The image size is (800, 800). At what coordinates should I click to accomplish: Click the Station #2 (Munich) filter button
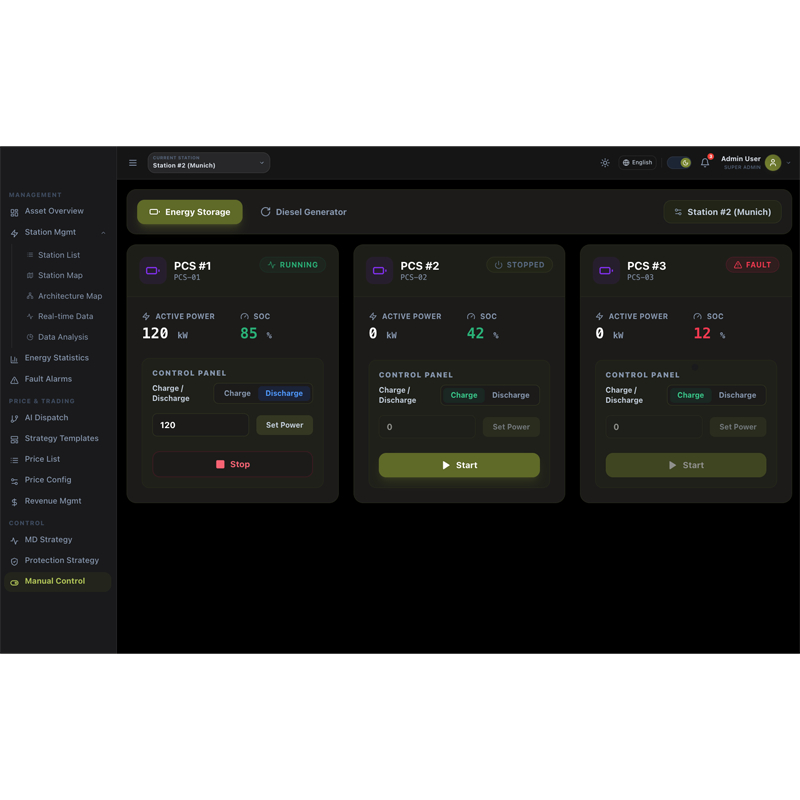pyautogui.click(x=722, y=212)
